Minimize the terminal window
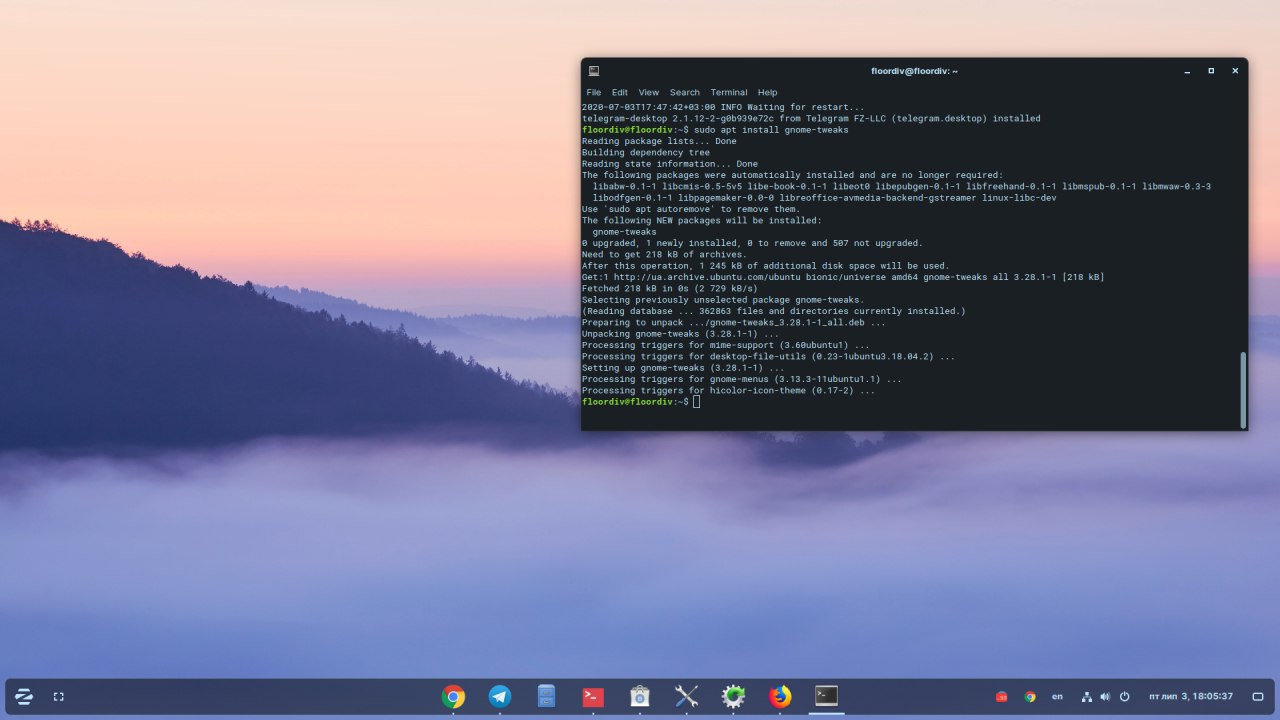Image resolution: width=1280 pixels, height=720 pixels. coord(1187,71)
